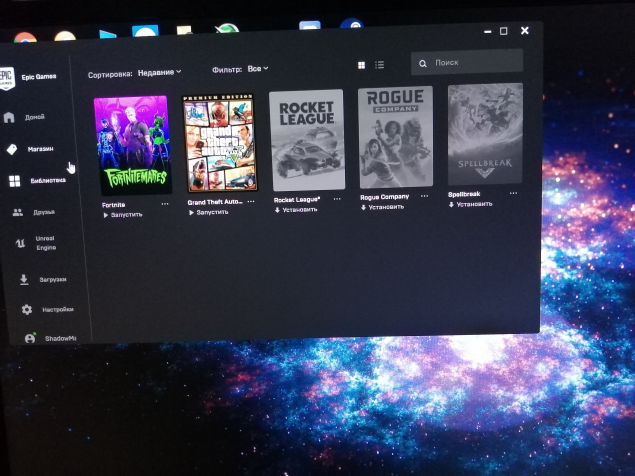Image resolution: width=635 pixels, height=476 pixels.
Task: Click Установить under Rocket League
Action: 296,210
